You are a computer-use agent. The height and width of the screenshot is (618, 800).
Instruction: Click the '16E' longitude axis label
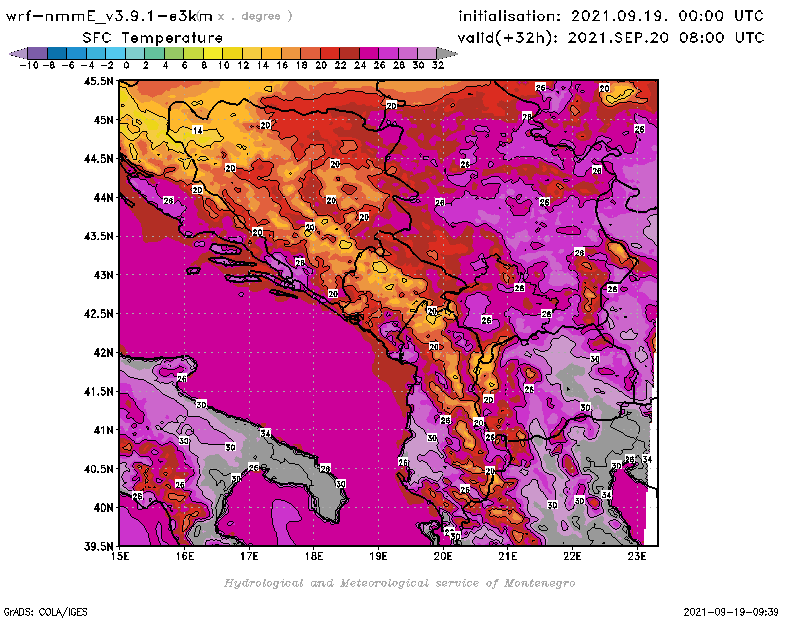pos(185,556)
